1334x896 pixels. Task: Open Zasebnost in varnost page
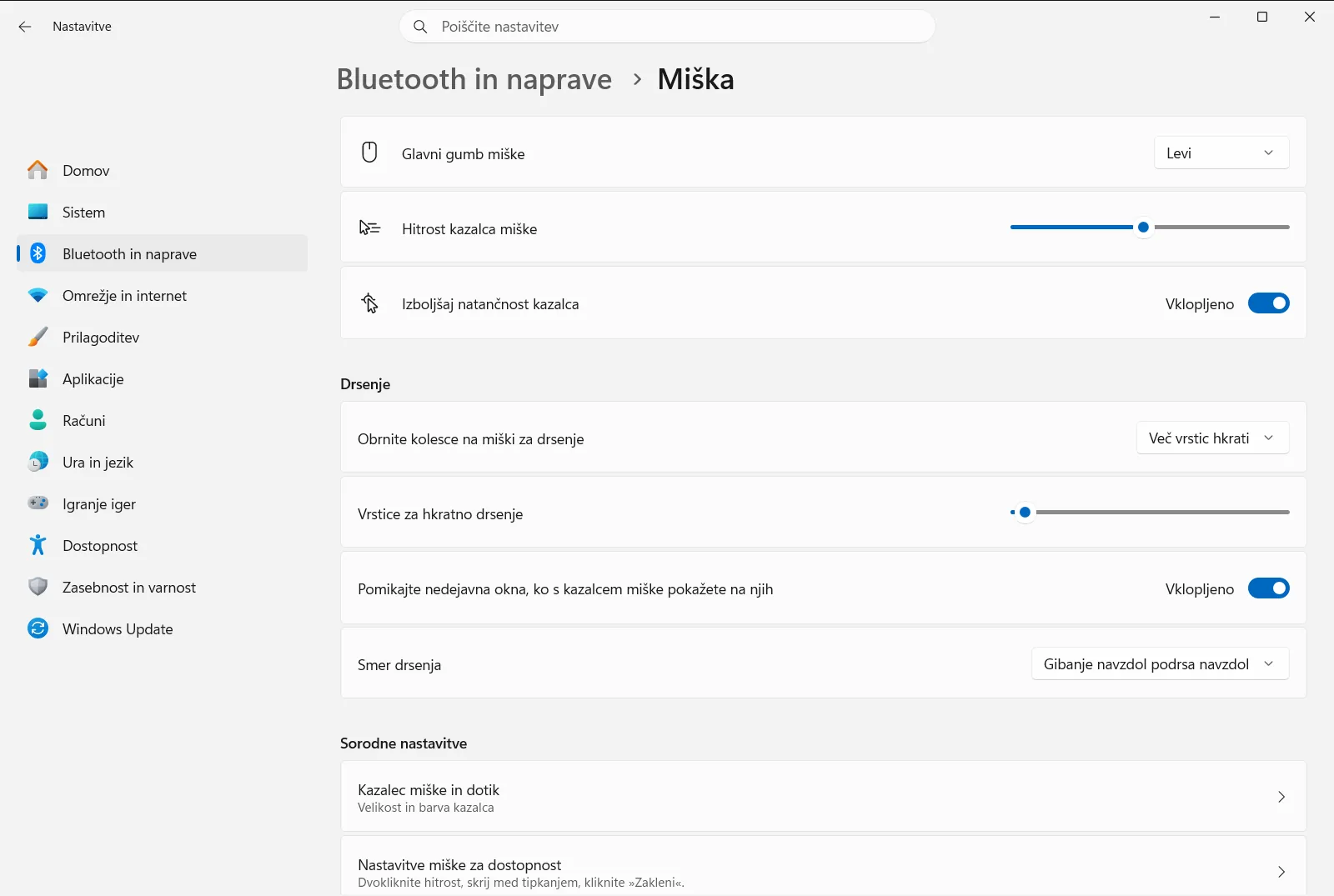[162, 587]
